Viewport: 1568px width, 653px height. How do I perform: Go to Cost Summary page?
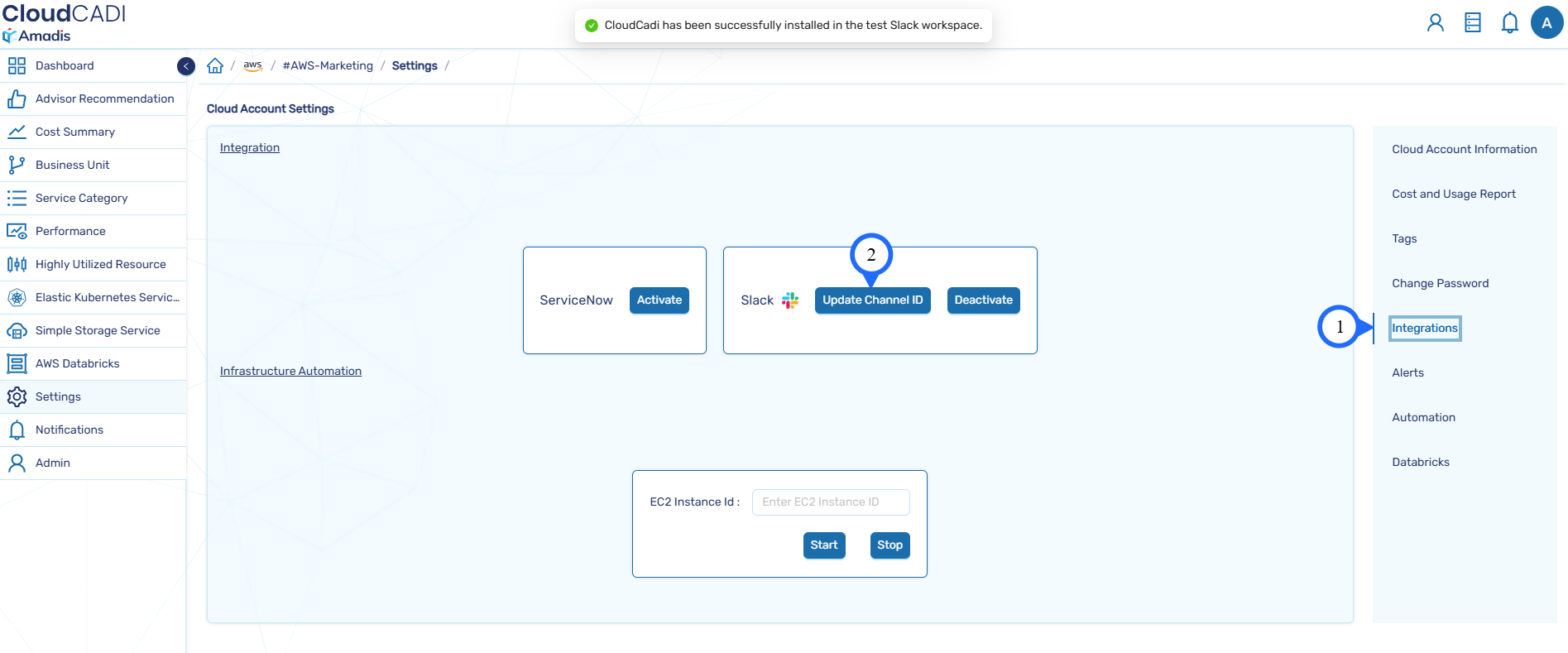(74, 132)
